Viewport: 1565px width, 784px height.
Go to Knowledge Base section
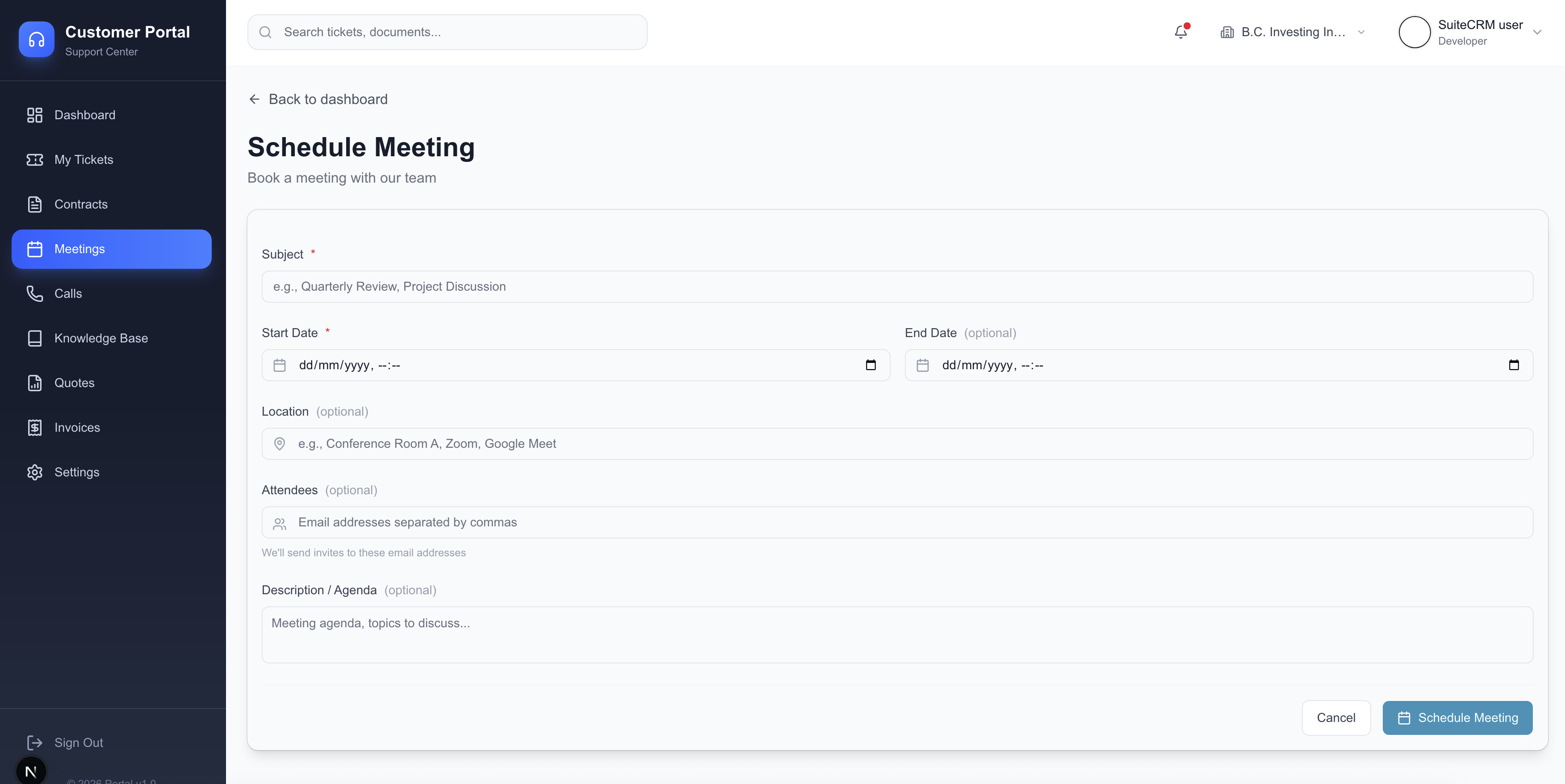click(101, 338)
